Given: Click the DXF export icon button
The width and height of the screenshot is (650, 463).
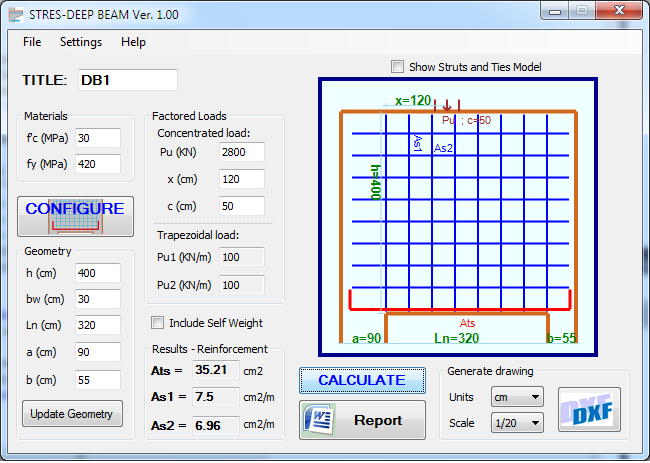Looking at the screenshot, I should pos(589,410).
